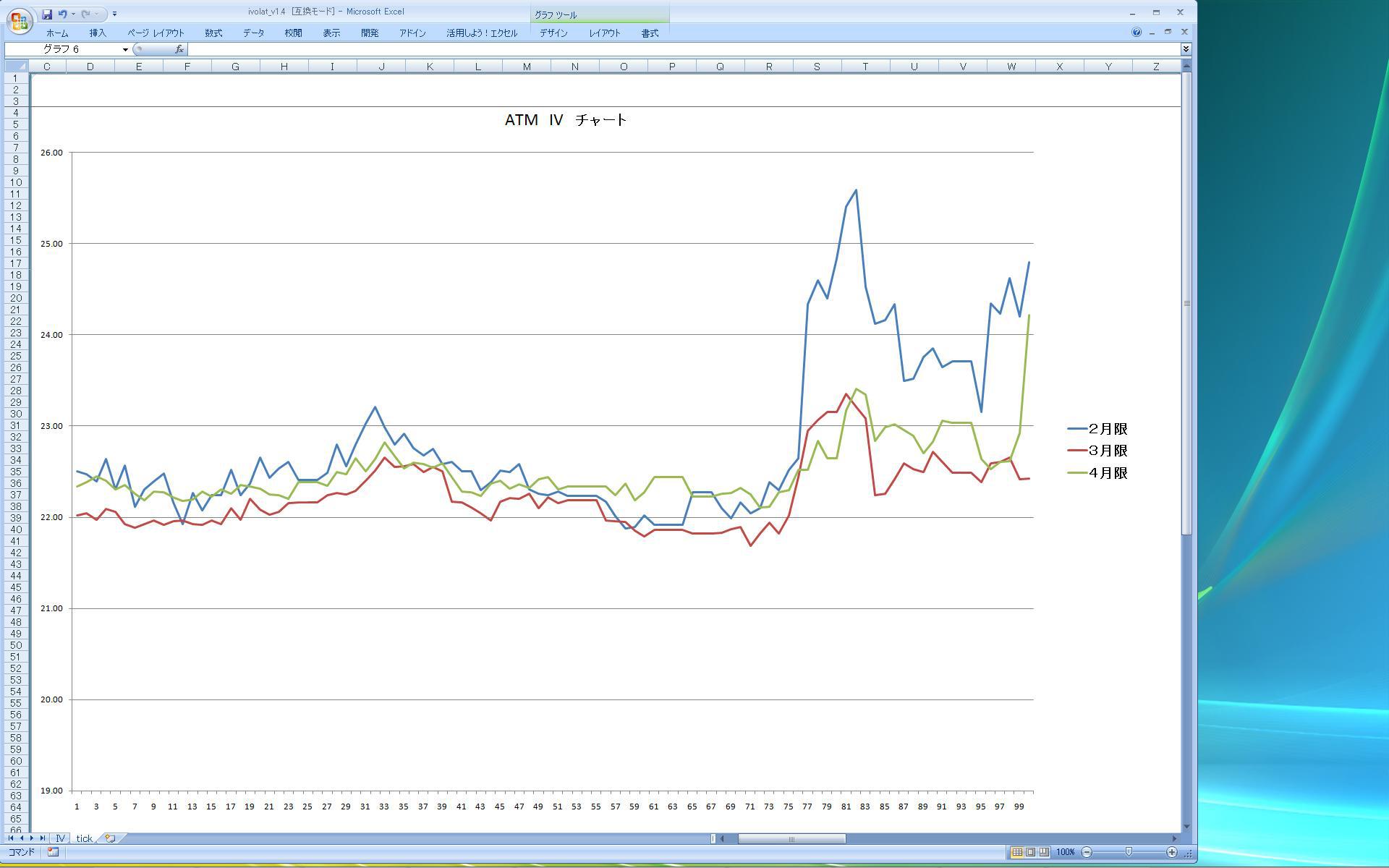Image resolution: width=1389 pixels, height=868 pixels.
Task: Click the insert function fx icon
Action: [x=179, y=49]
